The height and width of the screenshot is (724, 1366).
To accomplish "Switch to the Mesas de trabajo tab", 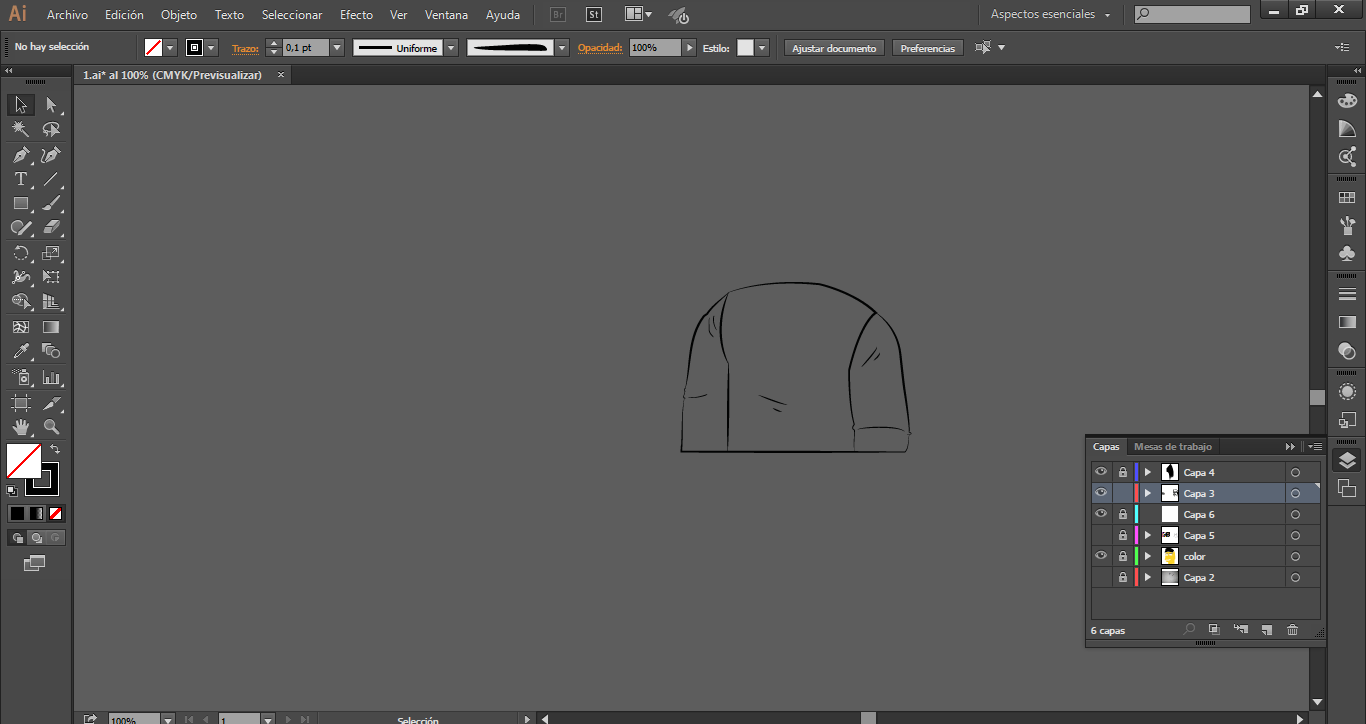I will pos(1172,447).
